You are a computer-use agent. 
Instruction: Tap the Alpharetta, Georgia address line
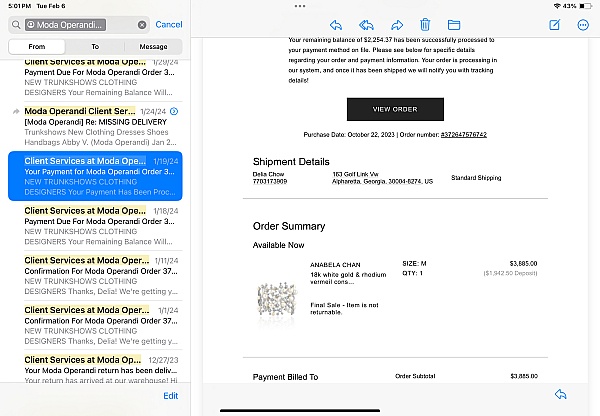382,181
